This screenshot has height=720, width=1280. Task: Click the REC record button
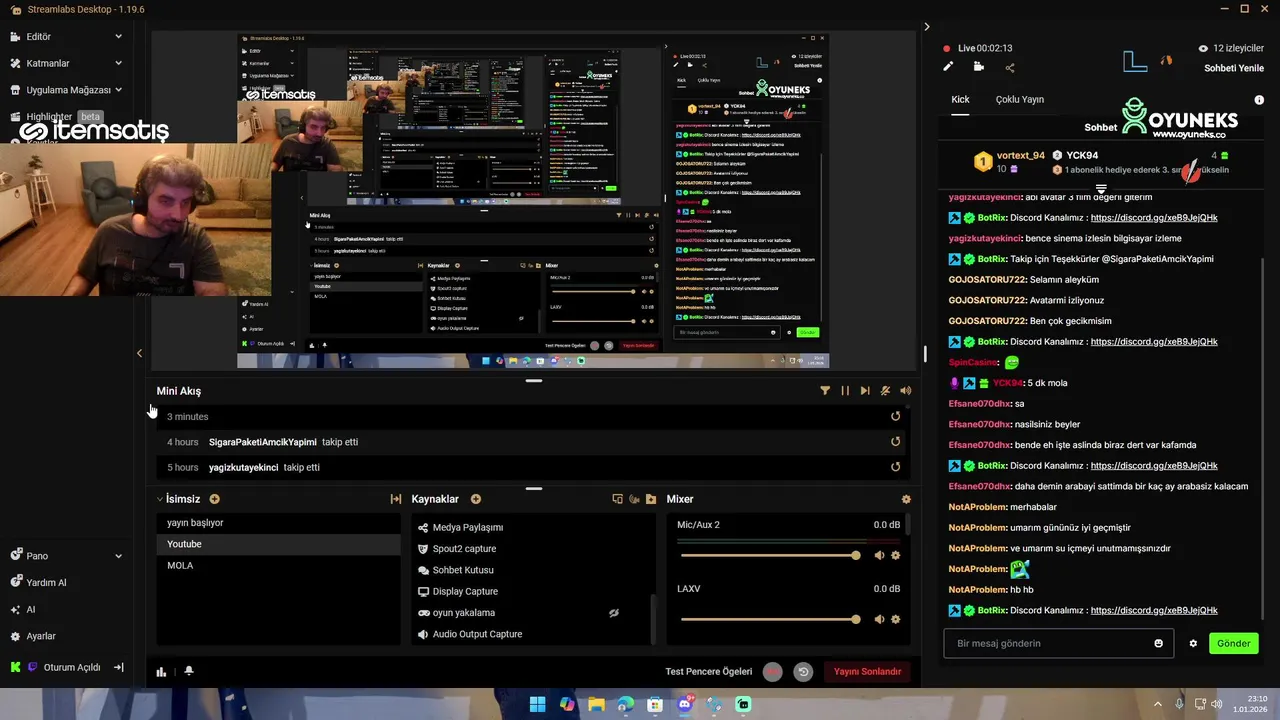pos(772,672)
